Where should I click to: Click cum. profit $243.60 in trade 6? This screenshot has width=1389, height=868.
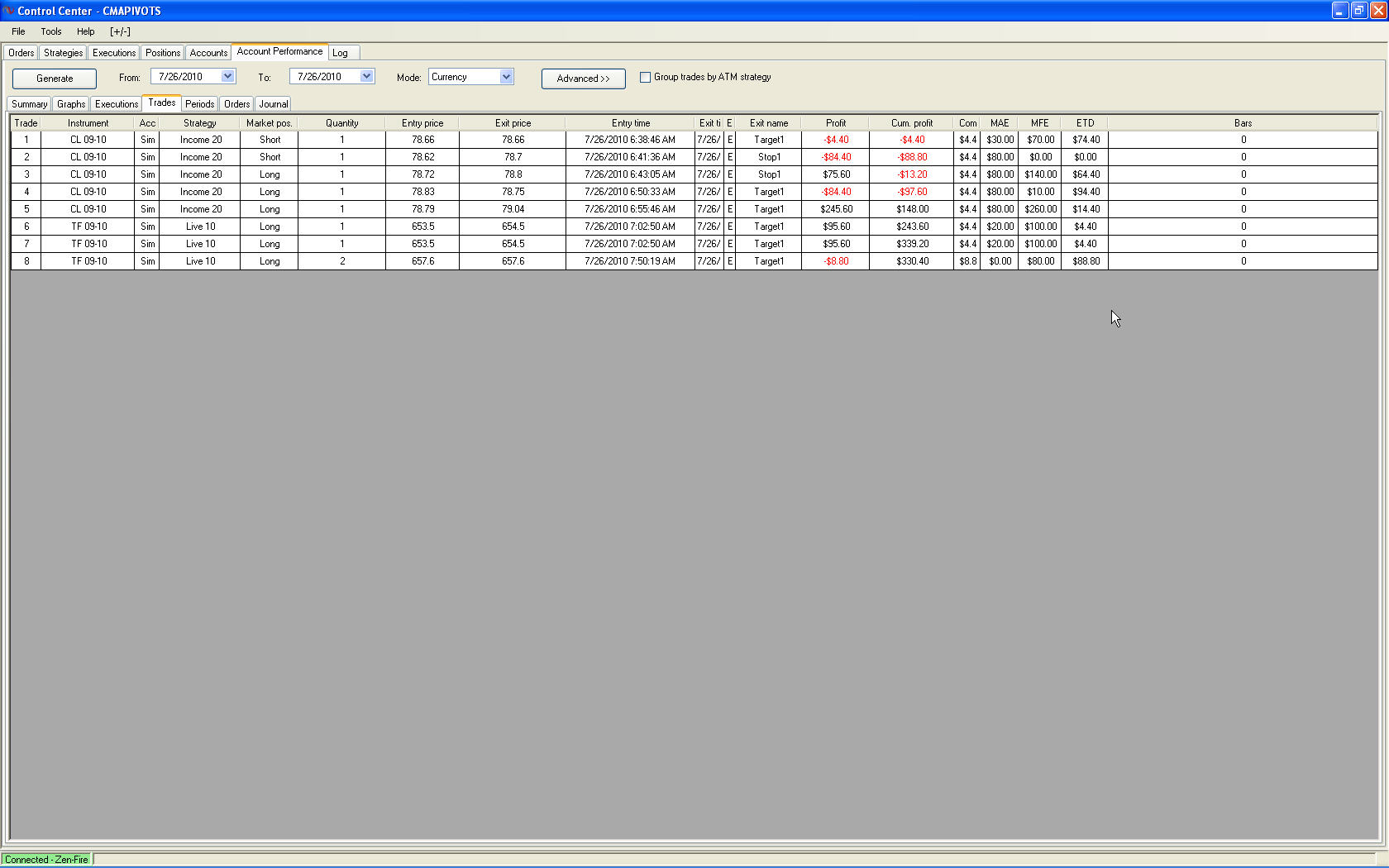click(912, 227)
